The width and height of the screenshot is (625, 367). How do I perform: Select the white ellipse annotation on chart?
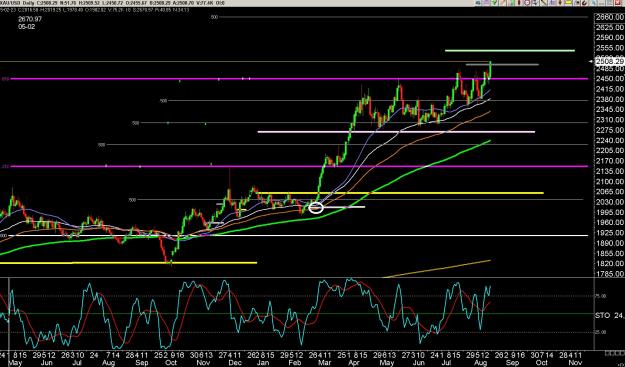[316, 208]
